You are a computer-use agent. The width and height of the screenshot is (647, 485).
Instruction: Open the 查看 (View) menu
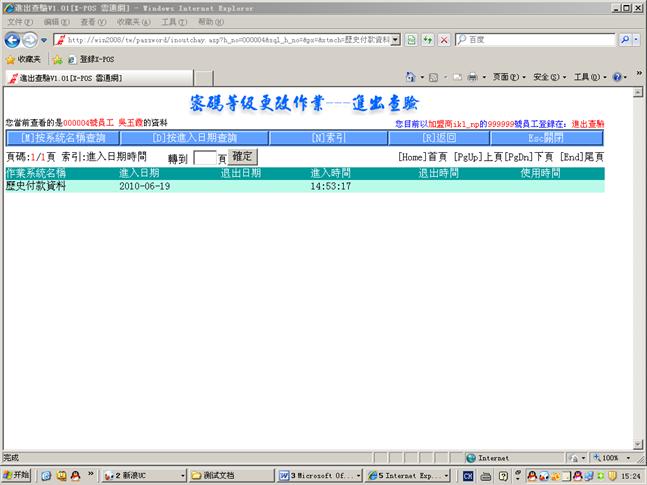click(88, 21)
